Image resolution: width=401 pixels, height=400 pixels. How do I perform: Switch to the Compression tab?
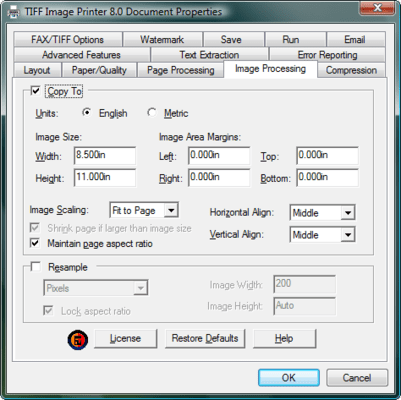[351, 70]
